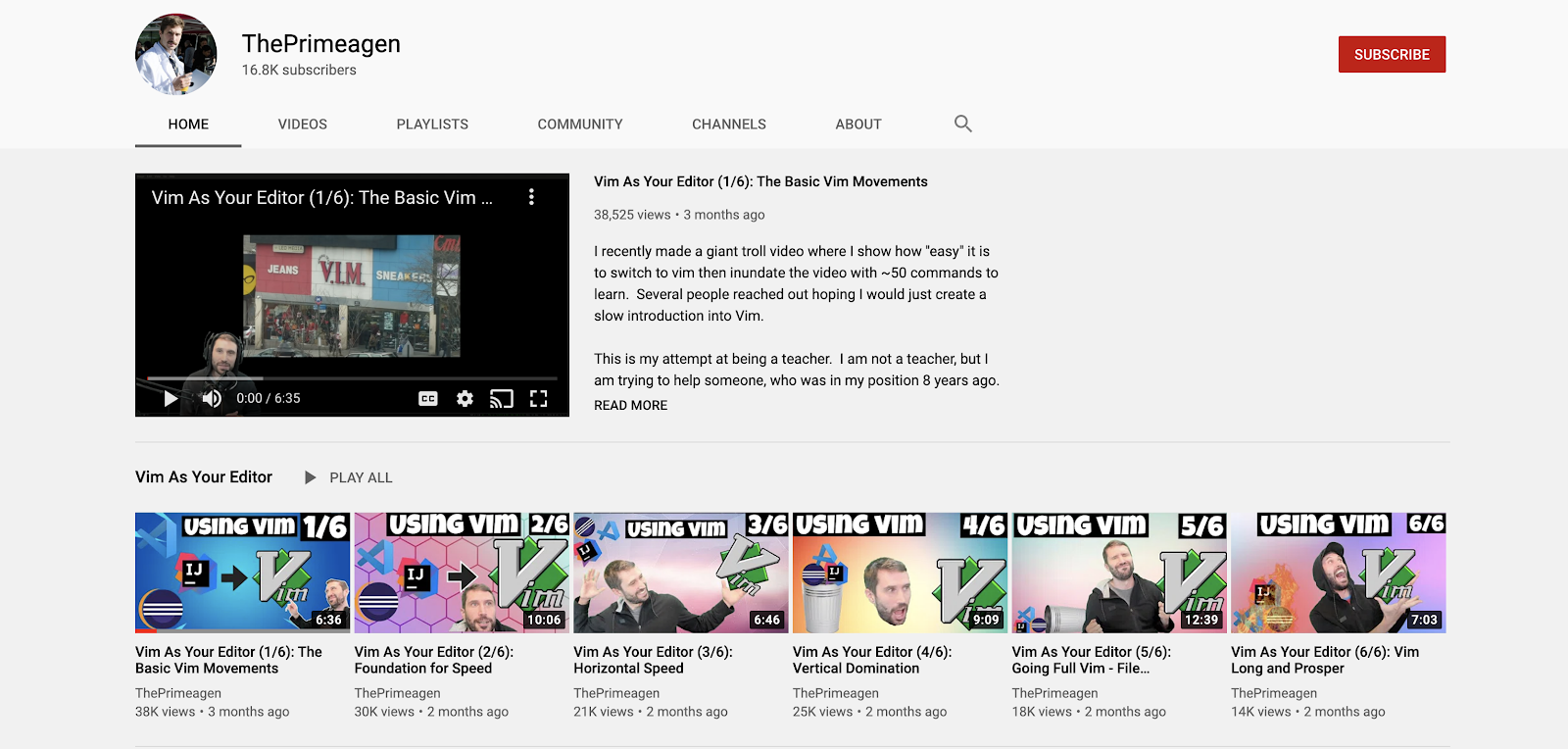
Task: Open the Using Vim 5/6 thumbnail
Action: click(x=1119, y=573)
